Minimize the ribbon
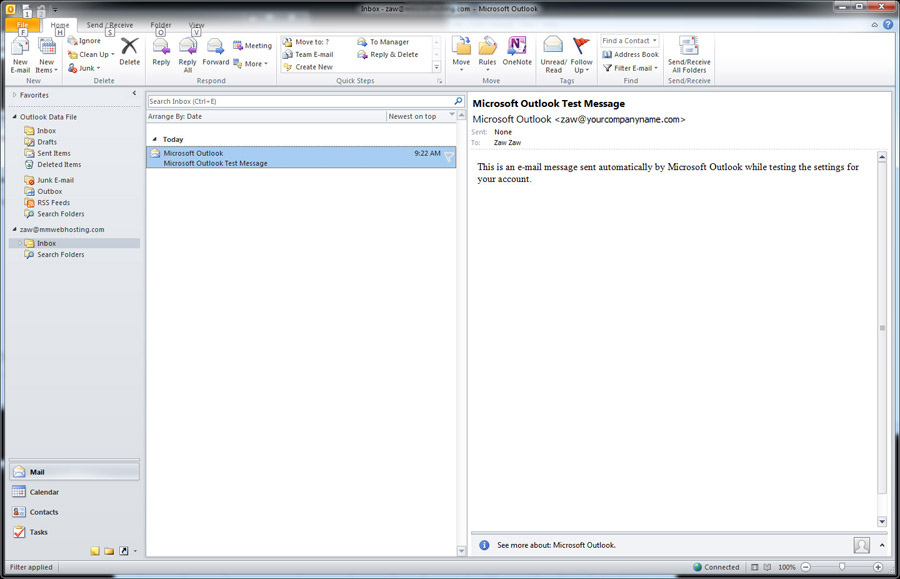Image resolution: width=900 pixels, height=579 pixels. [874, 25]
